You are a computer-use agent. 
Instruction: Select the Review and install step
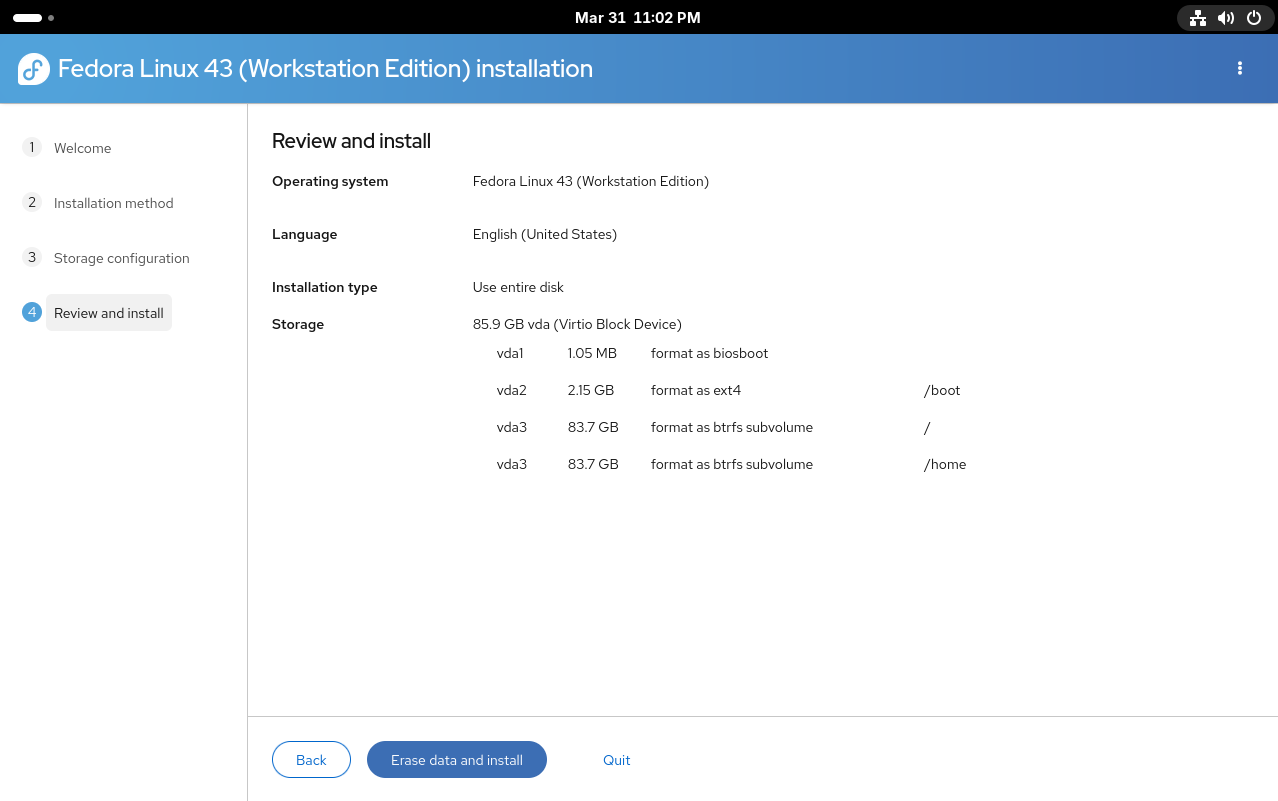pyautogui.click(x=109, y=313)
